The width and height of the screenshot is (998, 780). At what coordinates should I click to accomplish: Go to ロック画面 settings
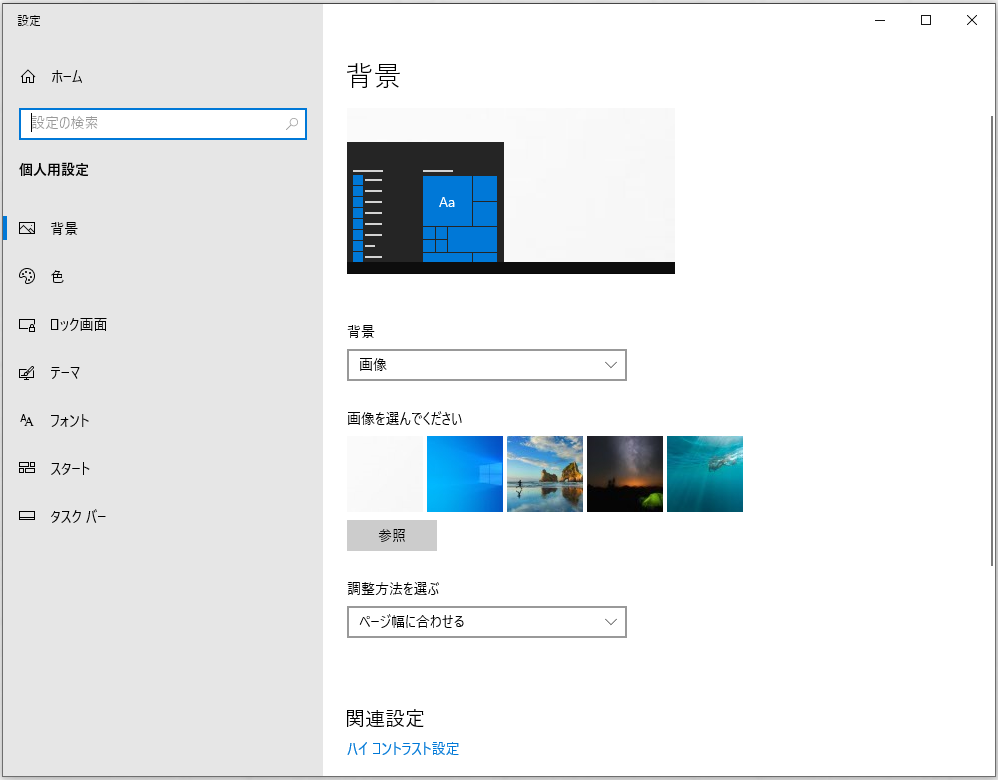point(162,325)
